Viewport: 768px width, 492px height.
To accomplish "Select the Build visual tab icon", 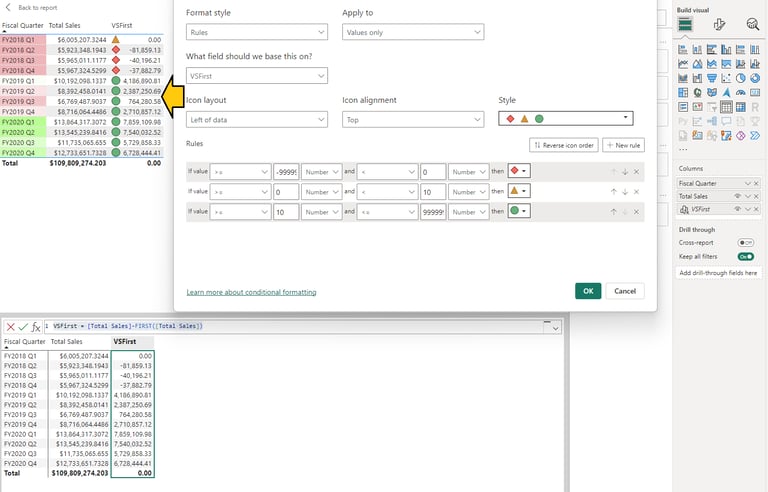I will 685,24.
